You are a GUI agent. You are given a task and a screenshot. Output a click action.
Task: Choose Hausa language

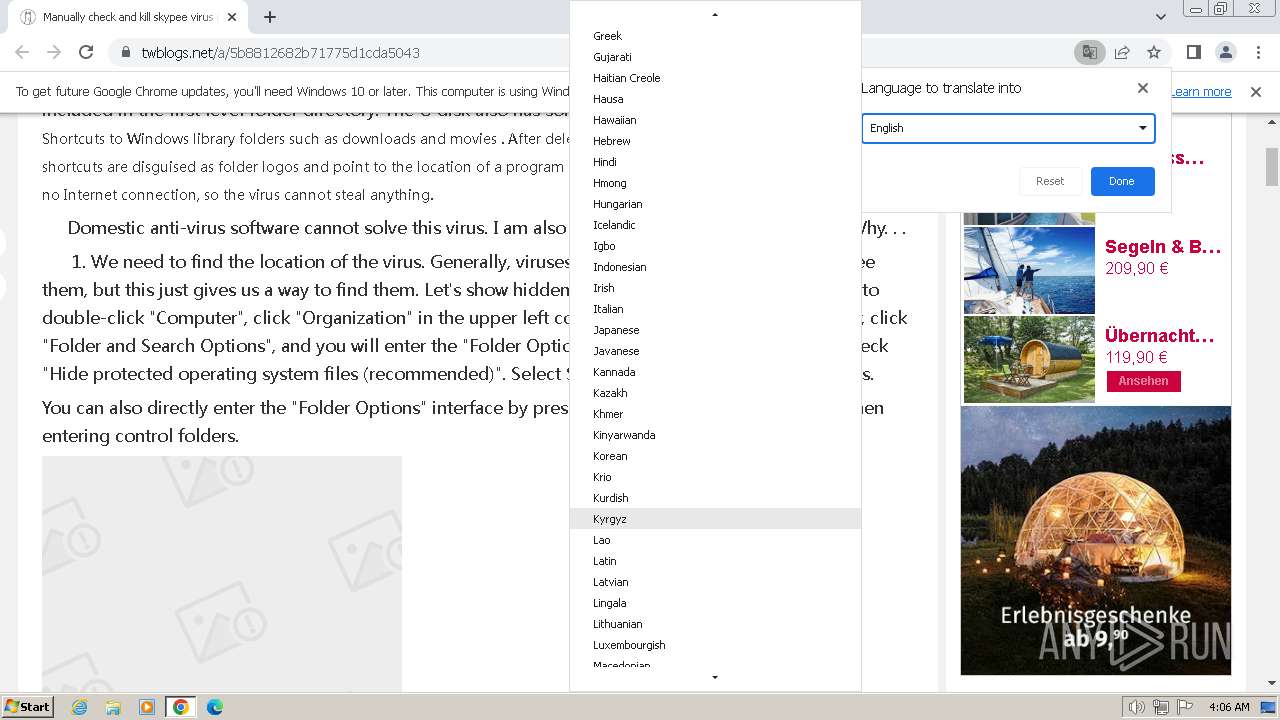click(x=715, y=99)
